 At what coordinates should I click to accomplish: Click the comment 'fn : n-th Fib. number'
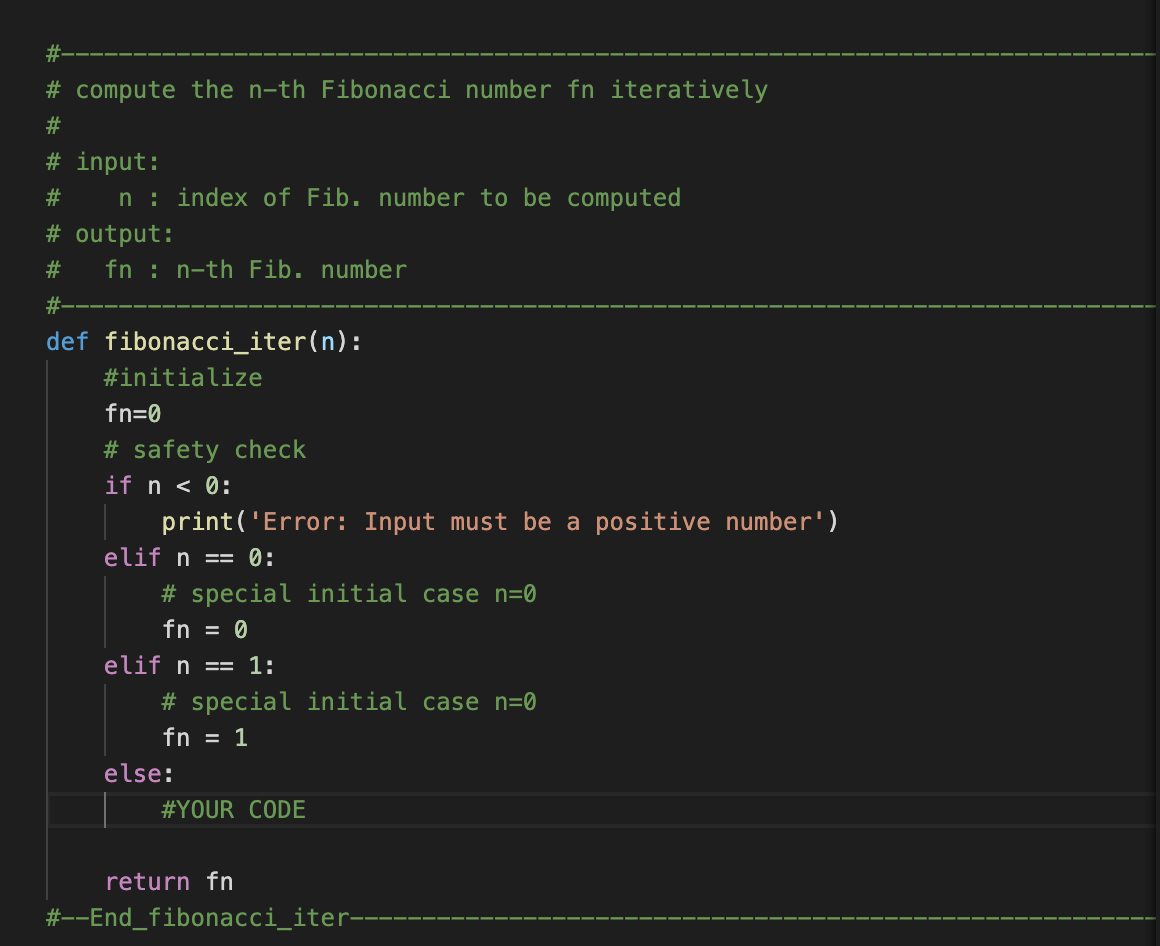(256, 270)
